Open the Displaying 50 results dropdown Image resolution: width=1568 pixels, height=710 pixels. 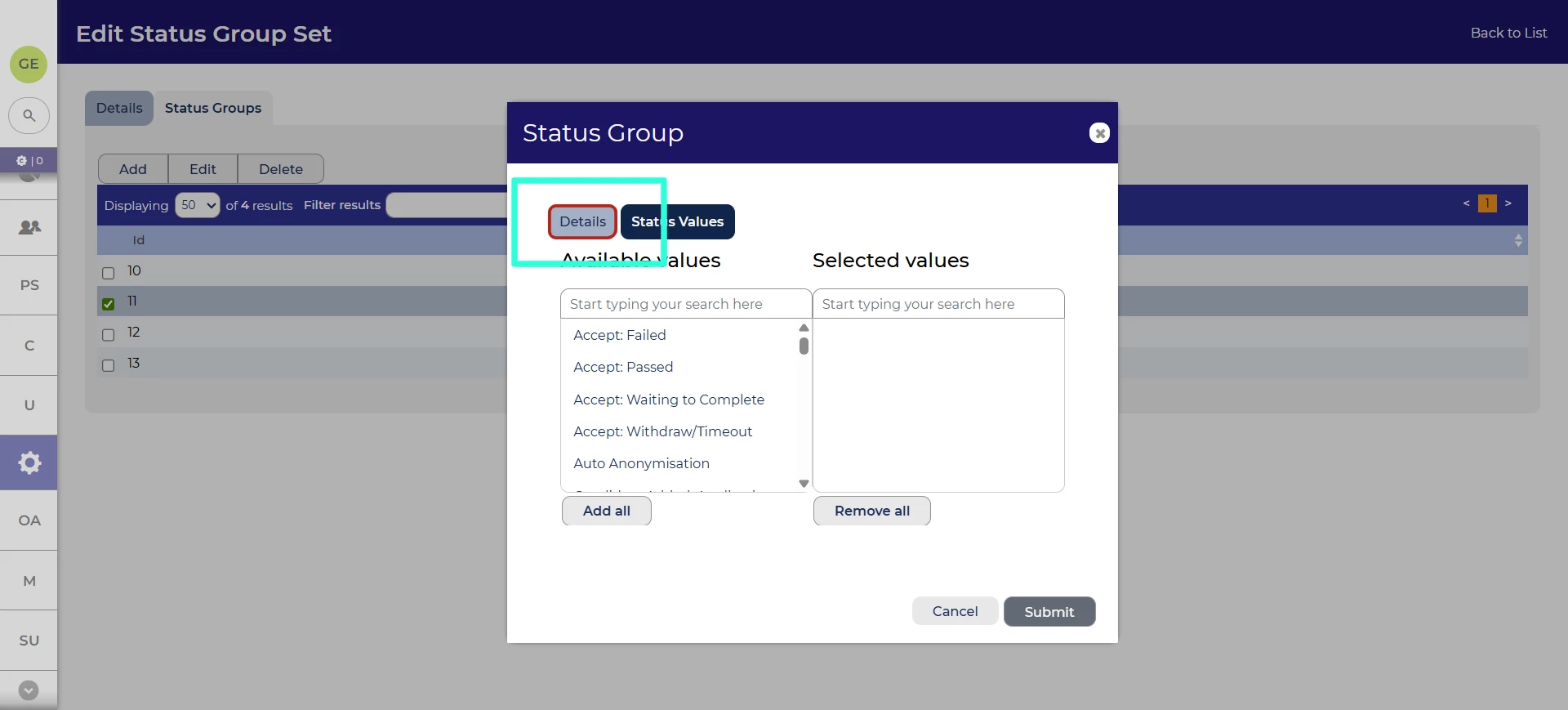pyautogui.click(x=198, y=205)
